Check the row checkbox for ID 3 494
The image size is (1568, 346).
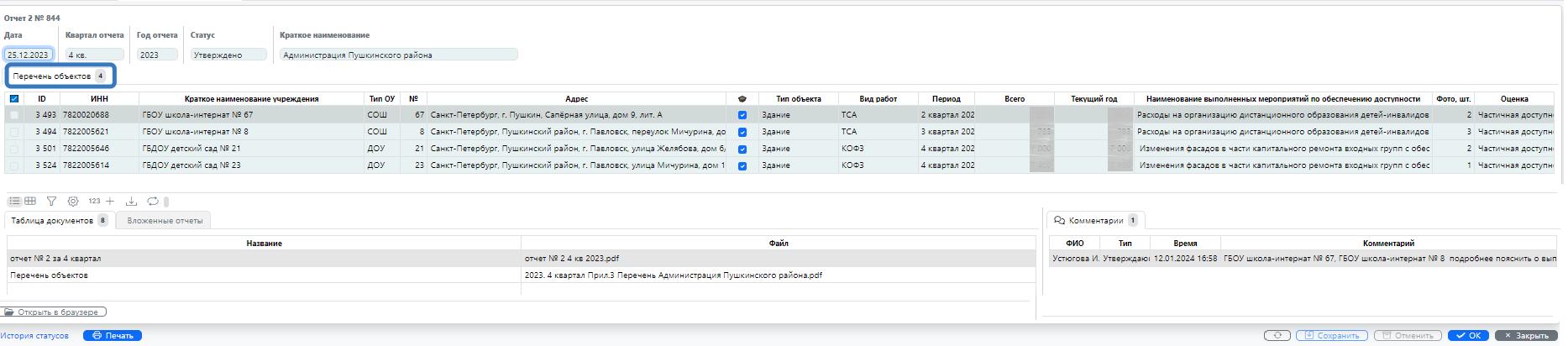(14, 132)
